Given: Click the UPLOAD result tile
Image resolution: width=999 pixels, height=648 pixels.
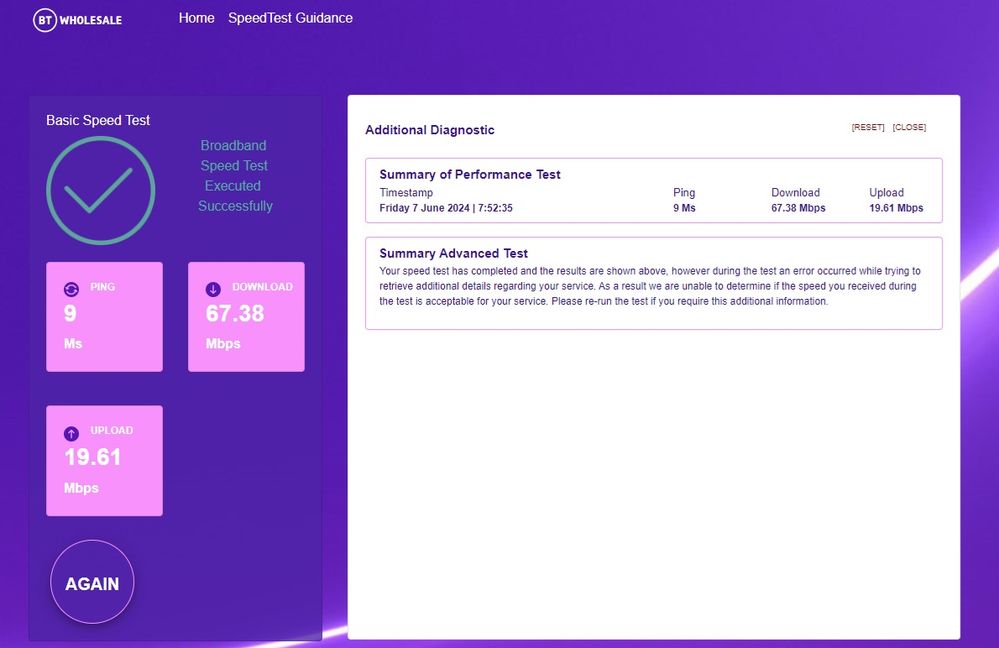Looking at the screenshot, I should [104, 460].
